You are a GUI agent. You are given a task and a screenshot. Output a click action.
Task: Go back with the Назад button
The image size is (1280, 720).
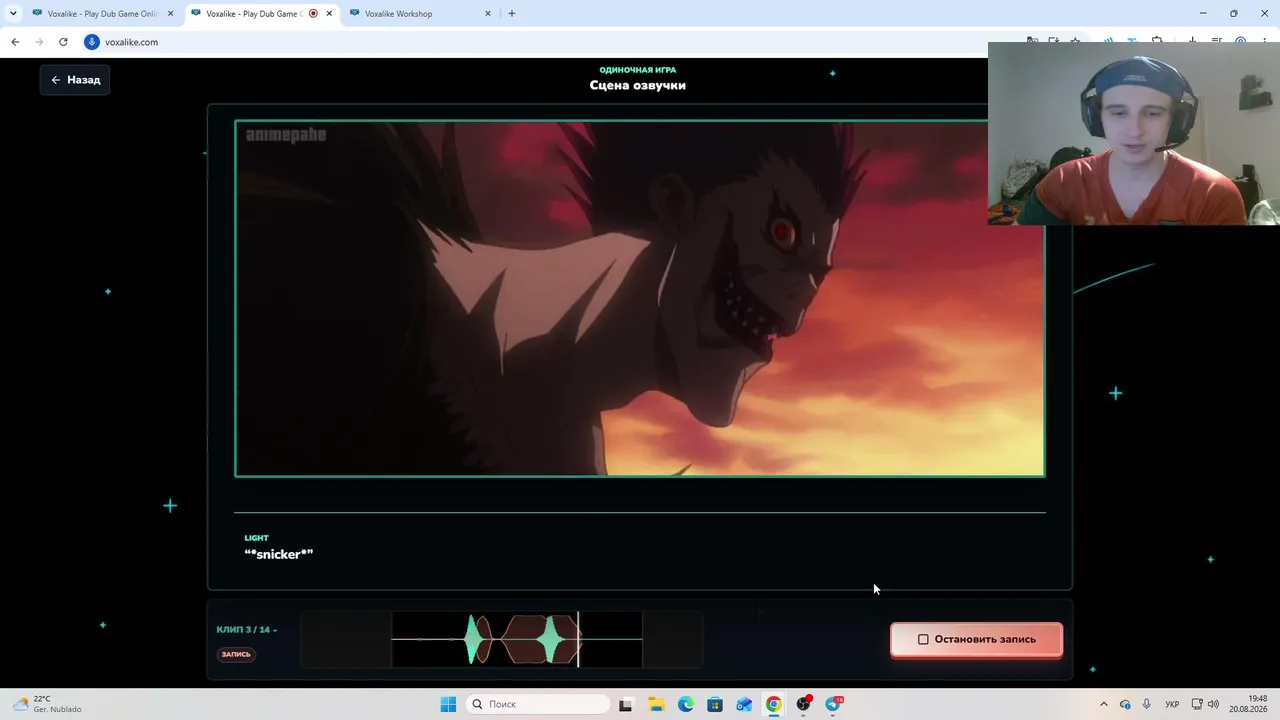(x=75, y=80)
